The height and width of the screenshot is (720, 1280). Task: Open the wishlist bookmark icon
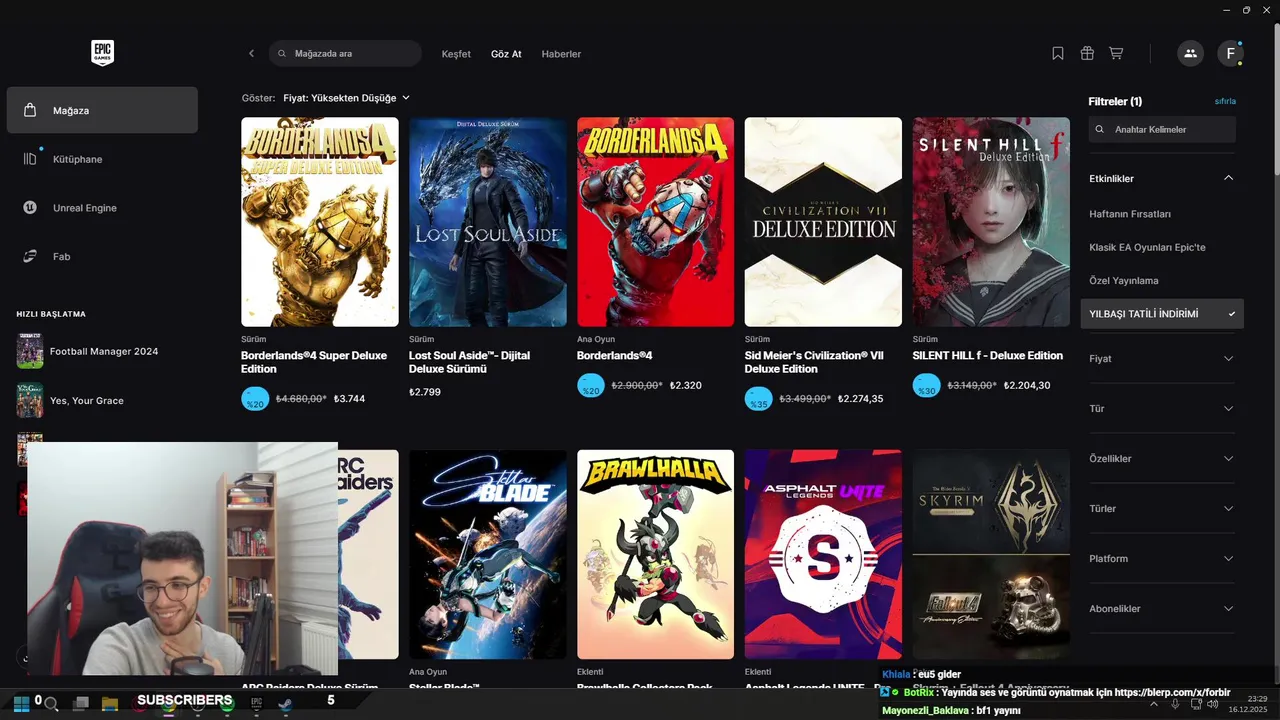point(1058,53)
